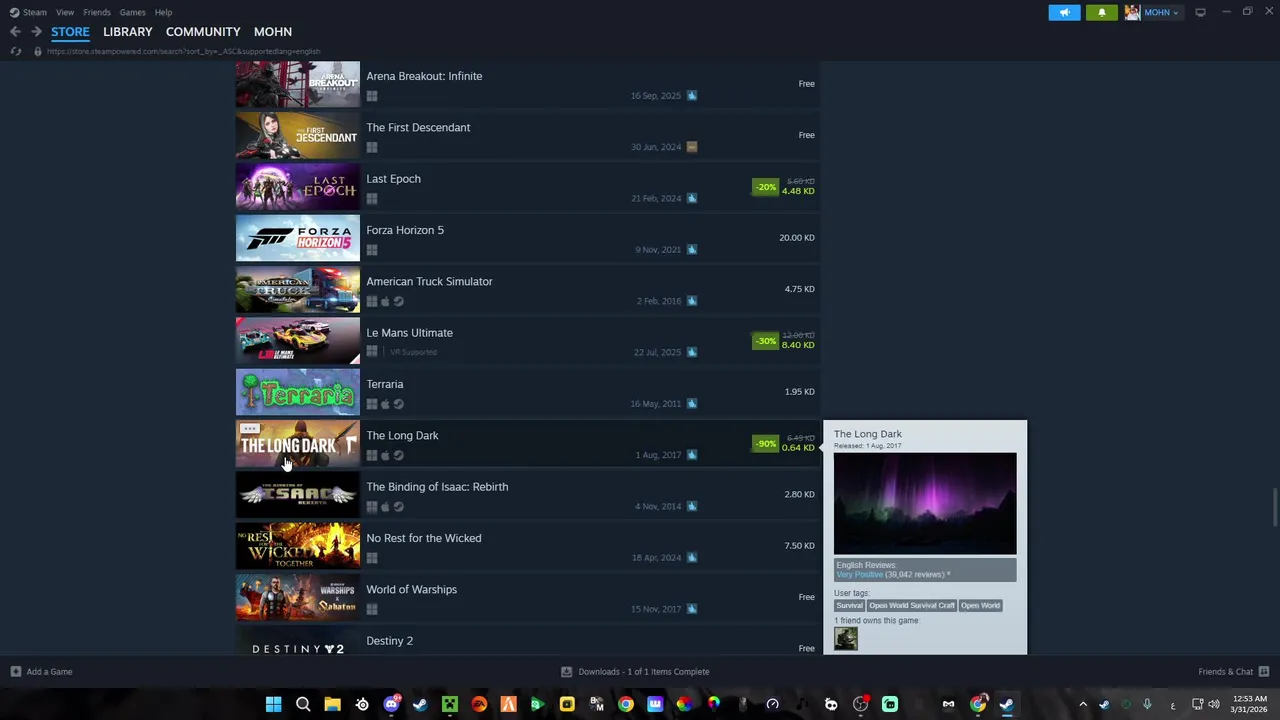The image size is (1280, 720).
Task: Click volume speaker icon in system tray
Action: tap(1214, 705)
